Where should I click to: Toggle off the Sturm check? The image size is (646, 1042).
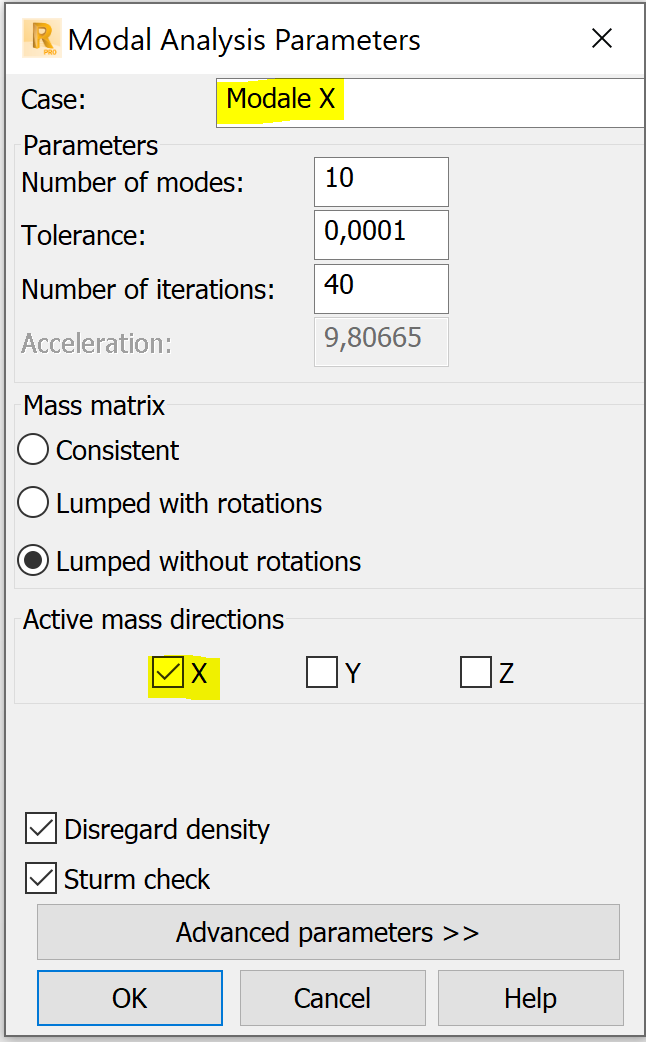click(x=41, y=878)
